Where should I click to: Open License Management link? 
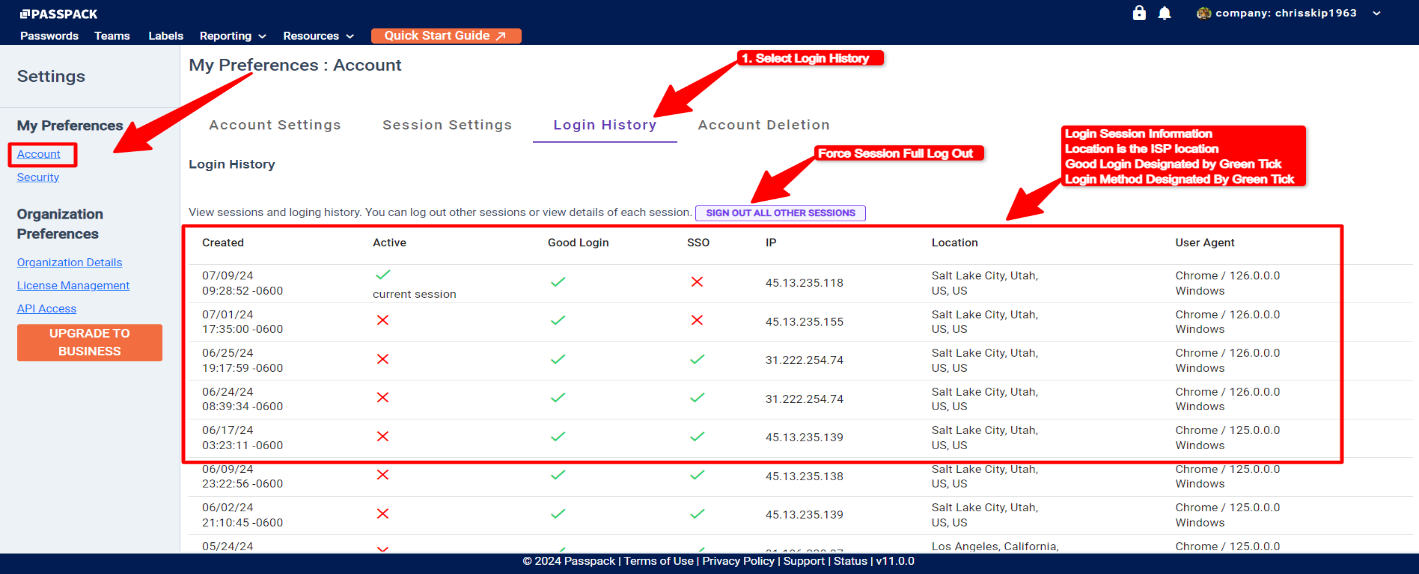pyautogui.click(x=73, y=285)
